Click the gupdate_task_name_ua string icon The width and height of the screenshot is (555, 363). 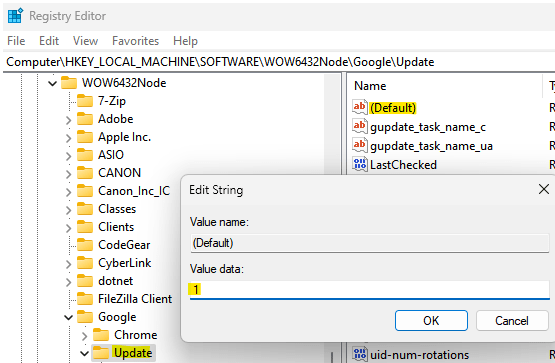pyautogui.click(x=360, y=145)
